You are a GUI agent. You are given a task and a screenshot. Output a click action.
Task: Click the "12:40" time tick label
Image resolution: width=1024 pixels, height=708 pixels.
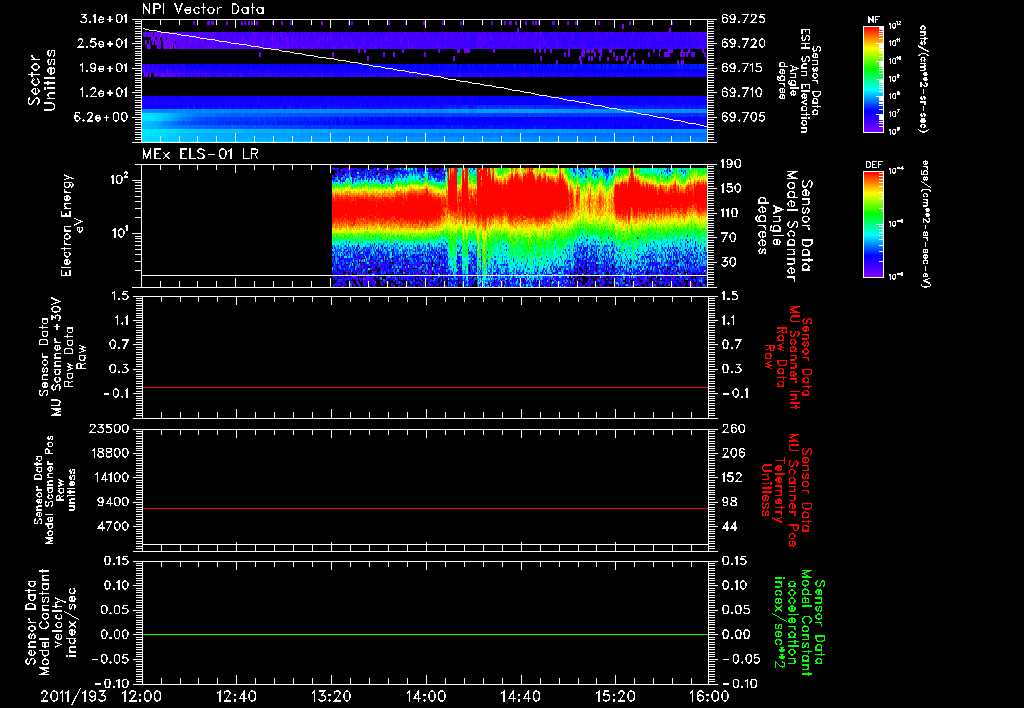click(236, 696)
